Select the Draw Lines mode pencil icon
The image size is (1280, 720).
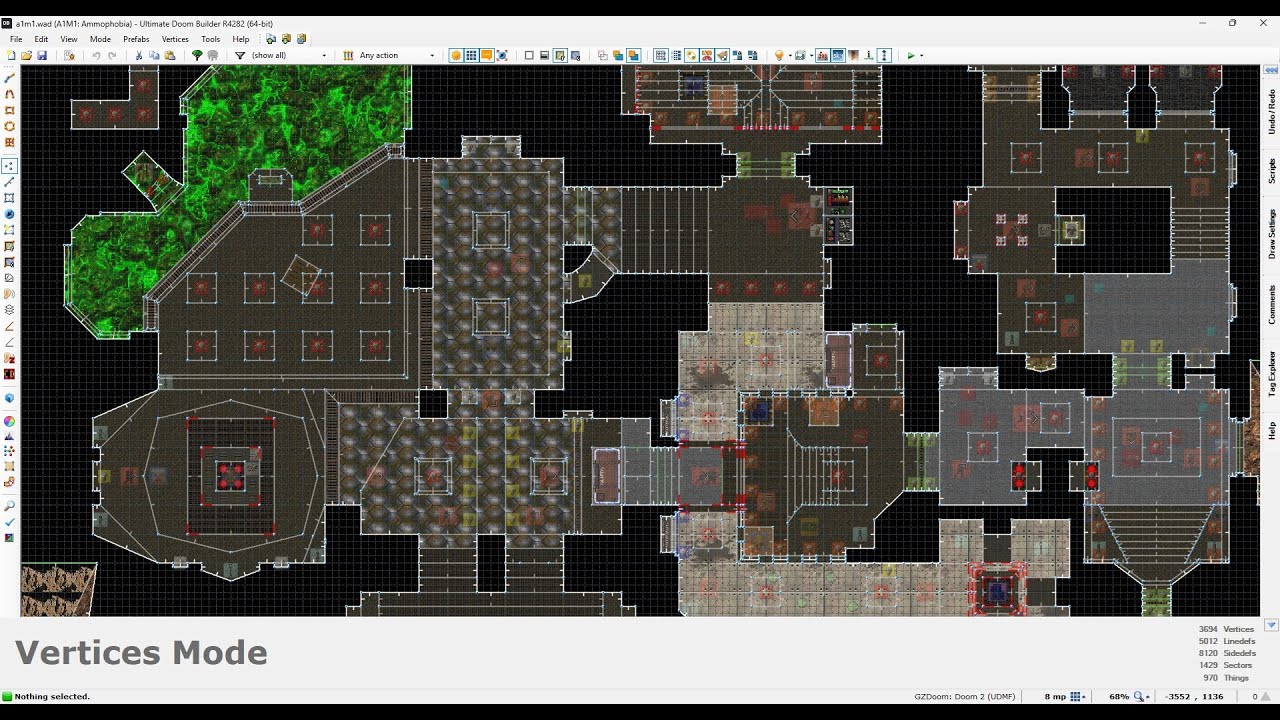pyautogui.click(x=10, y=77)
